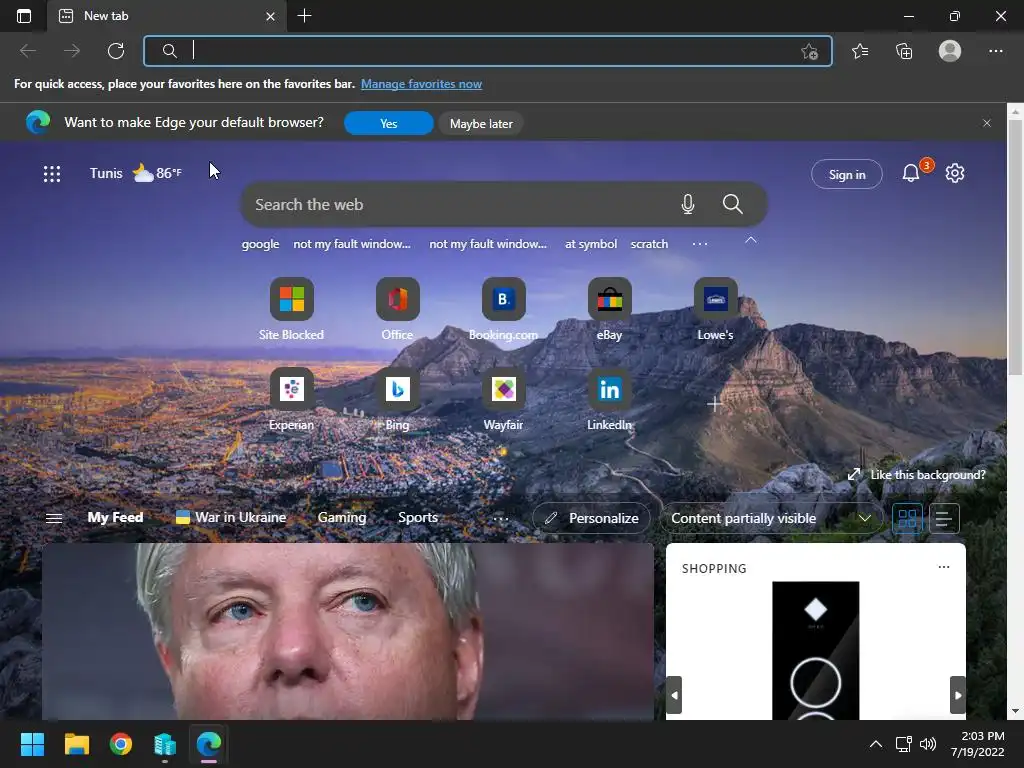The height and width of the screenshot is (768, 1024).
Task: Open Like this background link
Action: coord(917,475)
